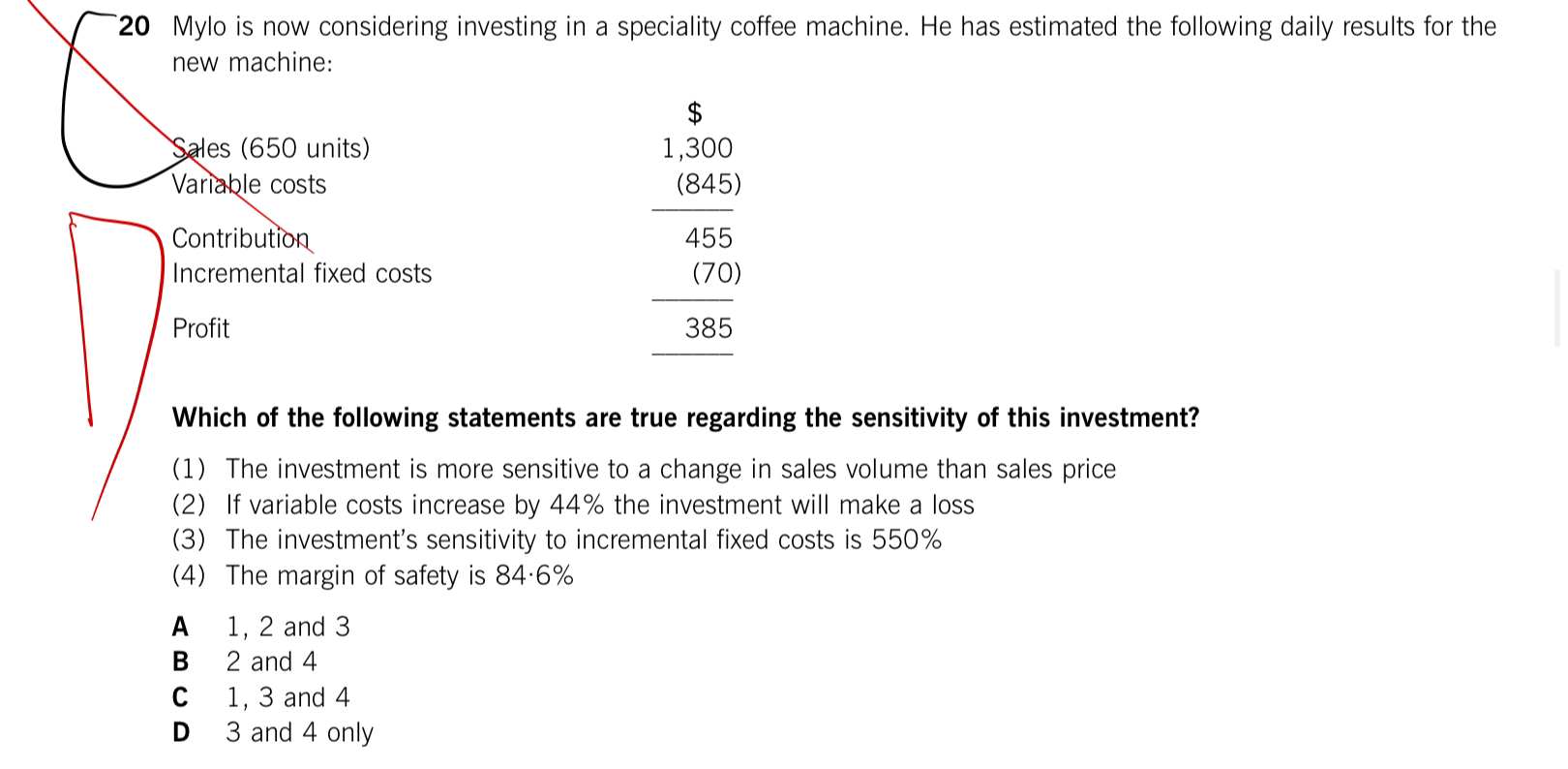Click the vertical scrollbar thumb on the right
The image size is (1568, 769).
(x=1557, y=308)
